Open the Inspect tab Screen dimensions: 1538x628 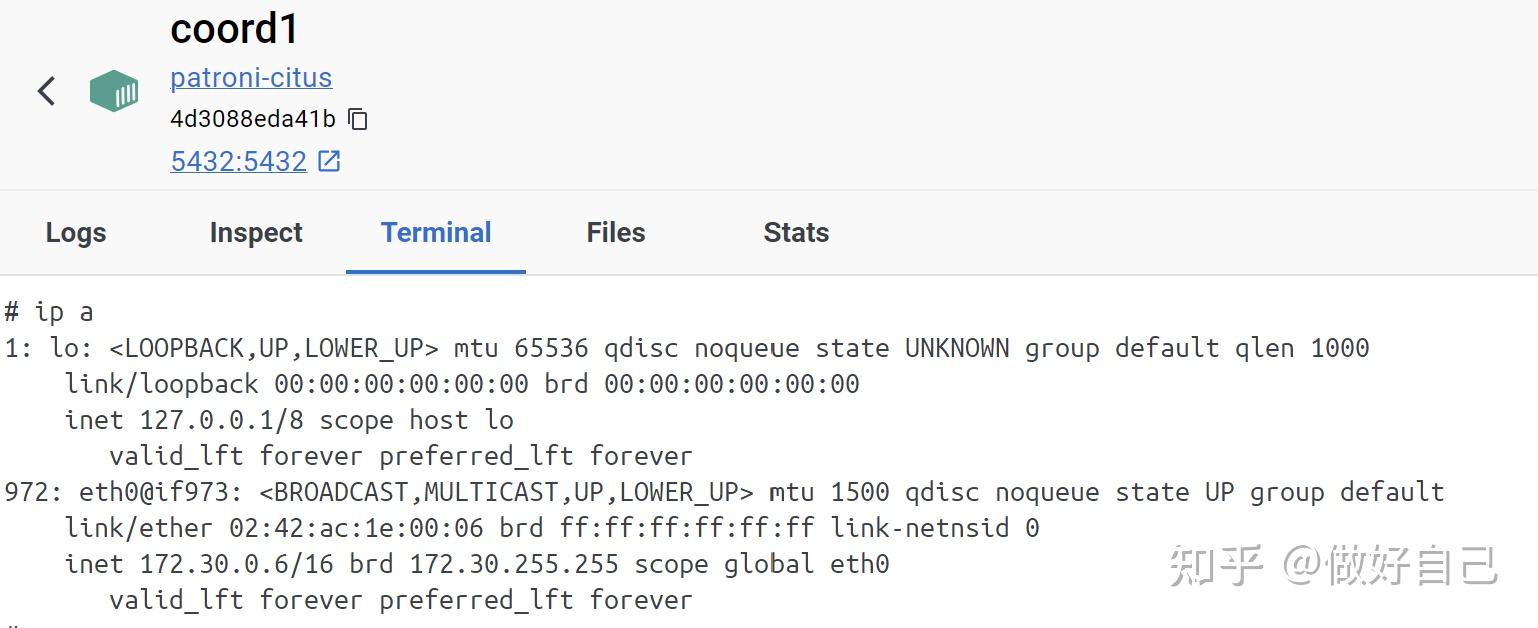pyautogui.click(x=255, y=232)
